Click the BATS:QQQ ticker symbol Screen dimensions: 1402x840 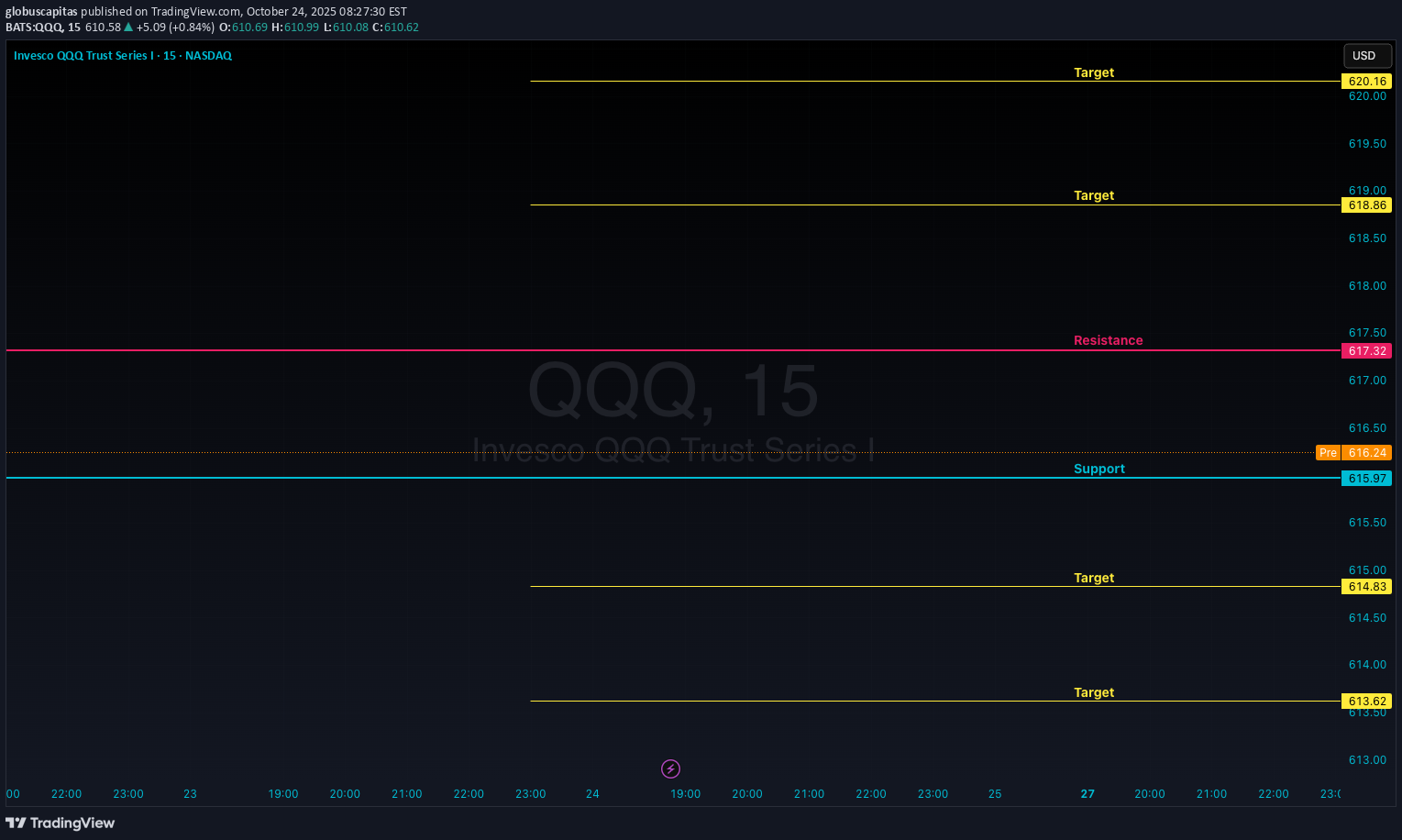(x=33, y=28)
